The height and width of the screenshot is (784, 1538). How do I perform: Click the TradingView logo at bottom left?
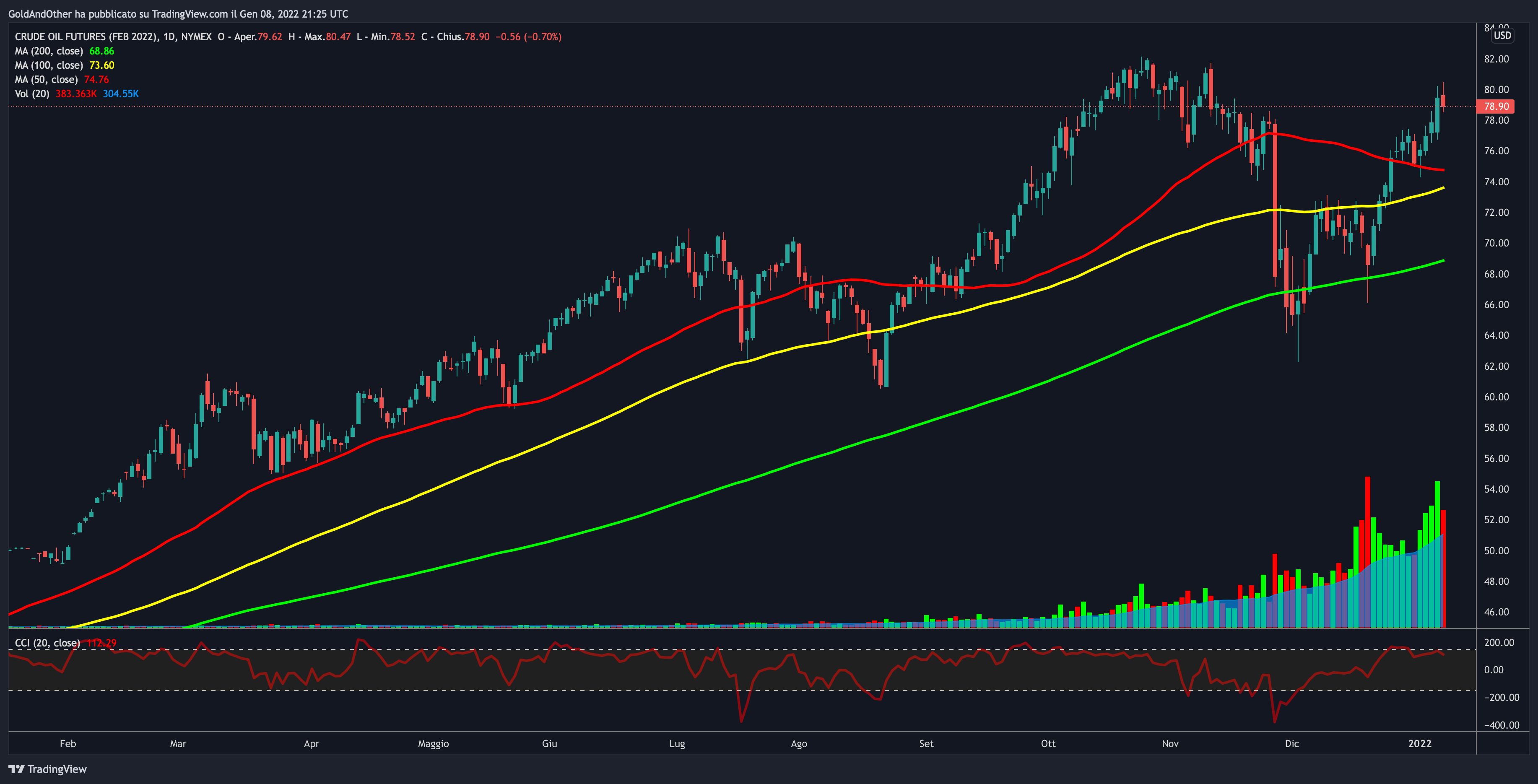pos(48,769)
